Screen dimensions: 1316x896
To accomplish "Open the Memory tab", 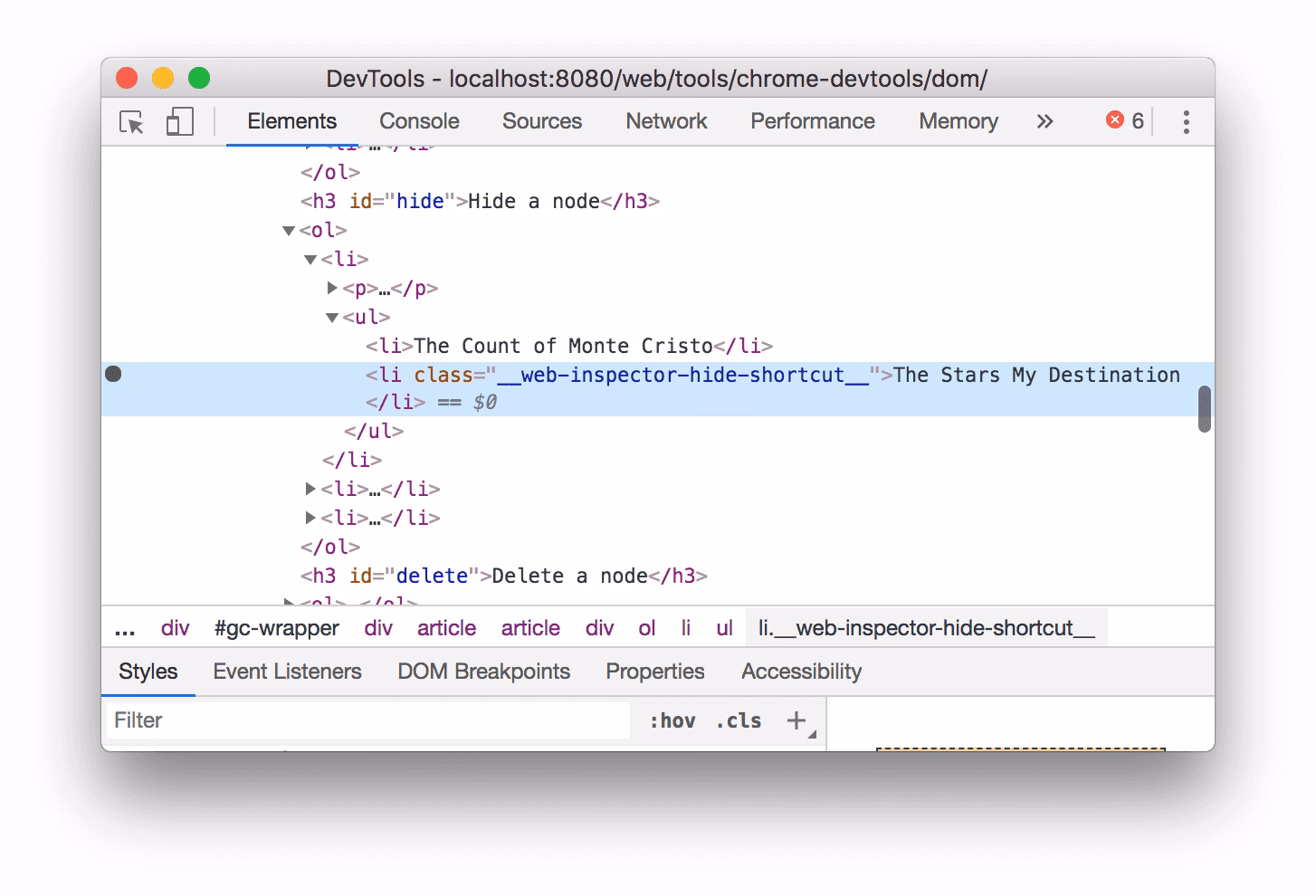I will [x=958, y=121].
